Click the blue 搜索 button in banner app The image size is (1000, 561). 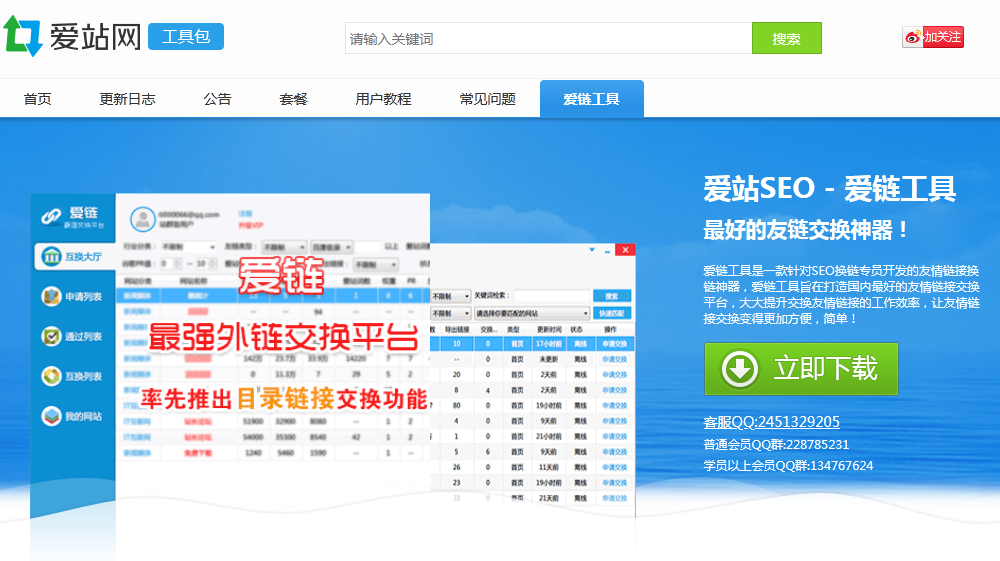pyautogui.click(x=612, y=296)
